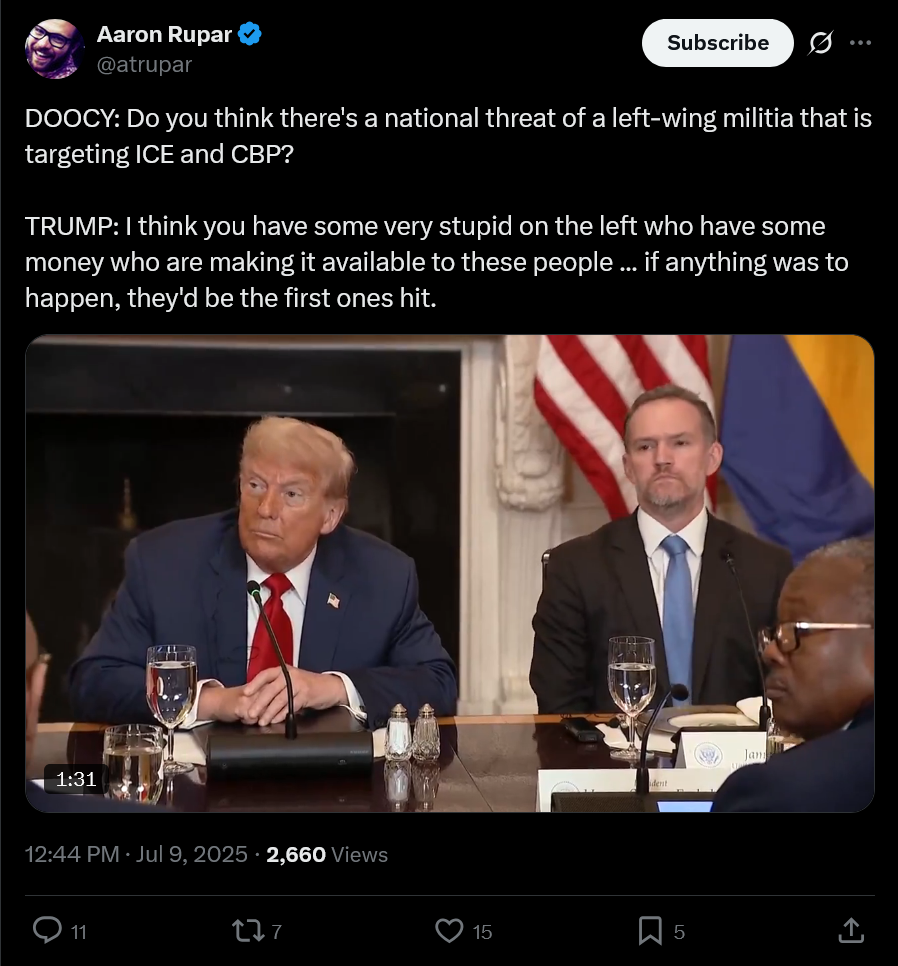Image resolution: width=898 pixels, height=966 pixels.
Task: Bookmark this post
Action: coord(650,931)
